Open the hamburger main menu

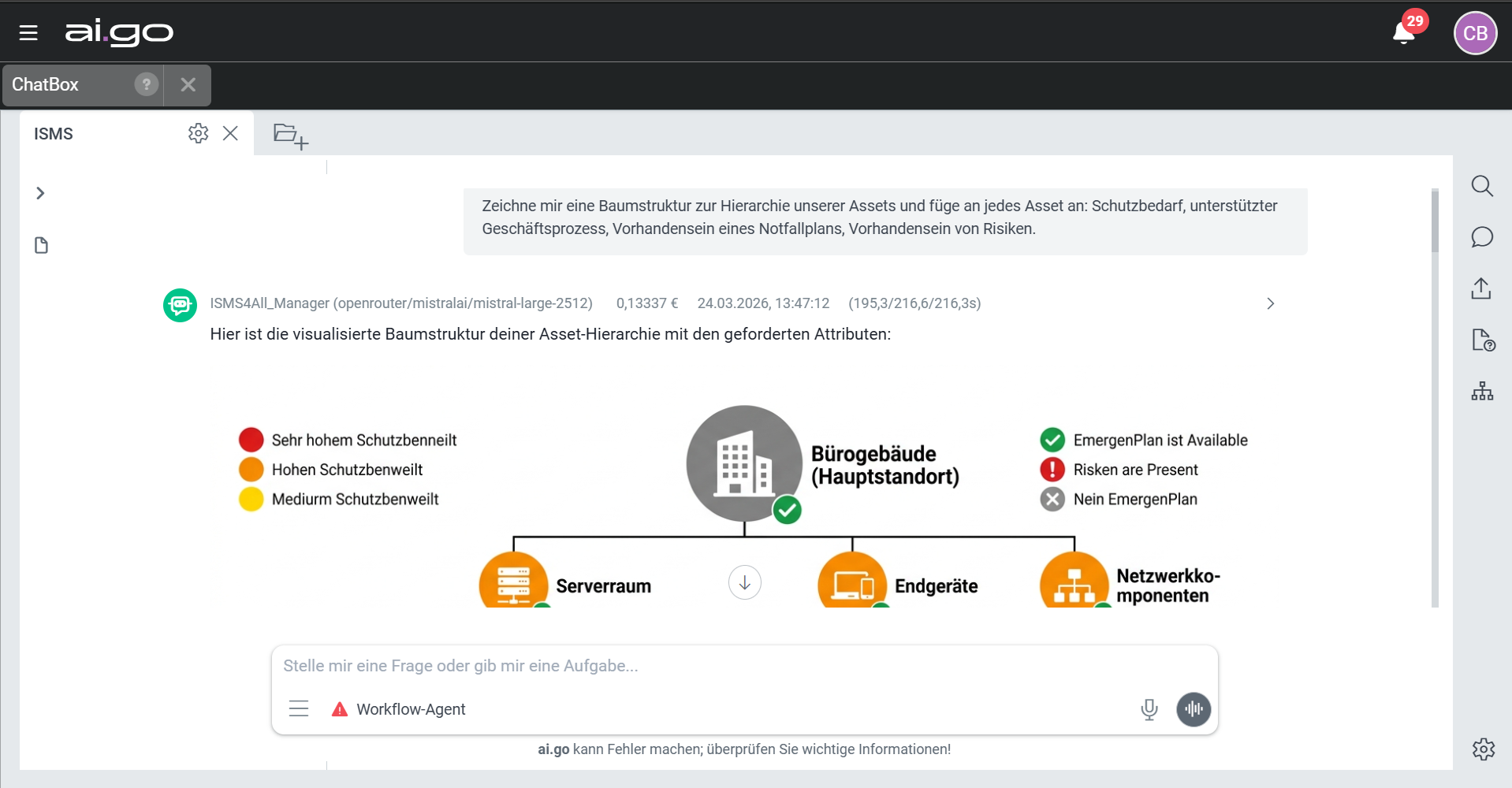click(28, 33)
